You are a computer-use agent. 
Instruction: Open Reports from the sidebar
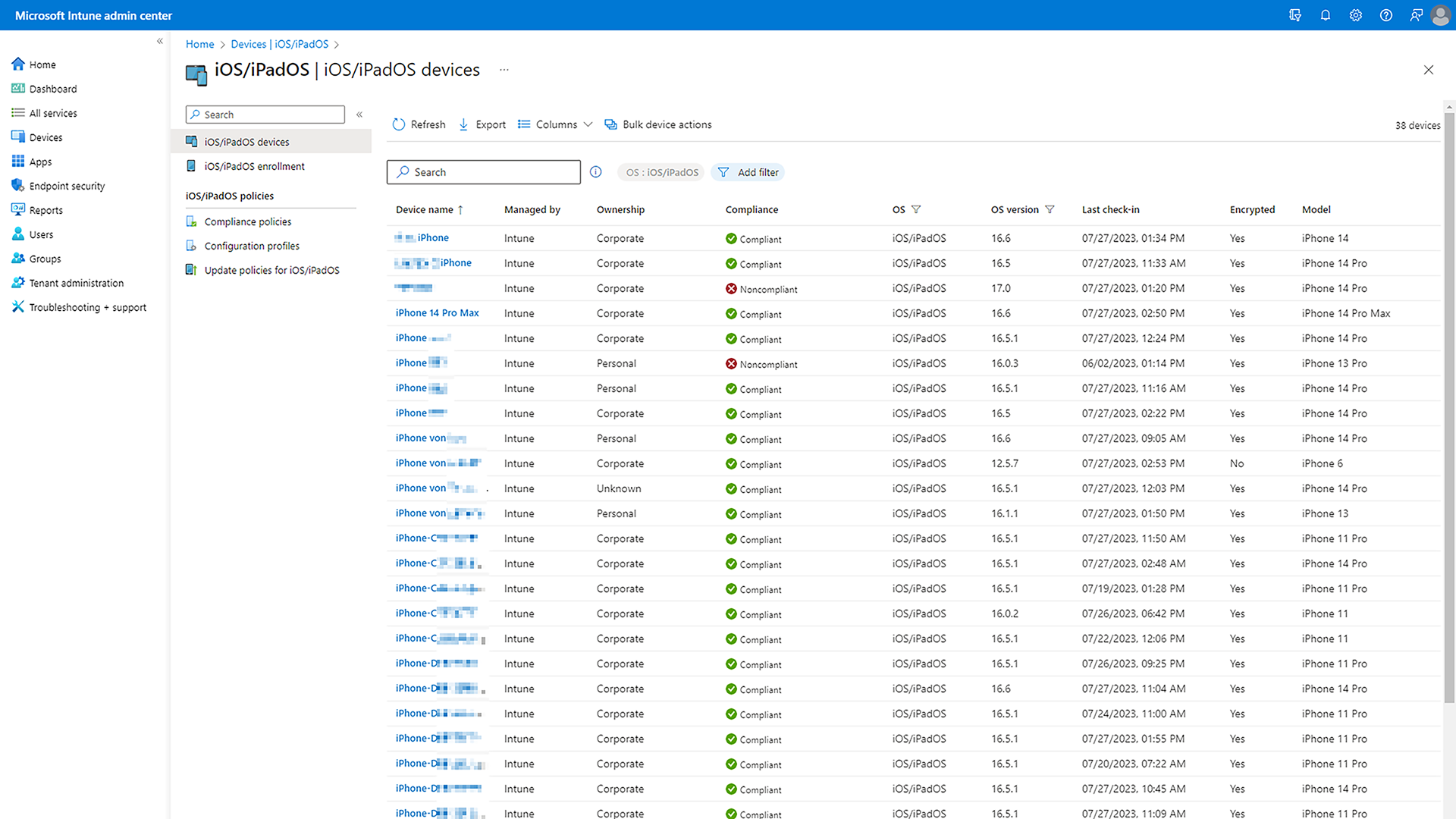tap(45, 209)
